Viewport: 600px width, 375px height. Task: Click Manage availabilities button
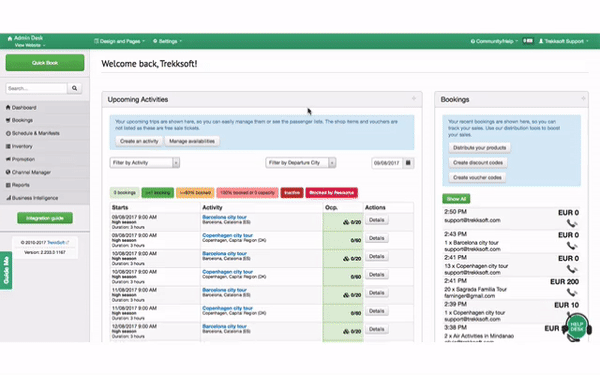pos(192,141)
